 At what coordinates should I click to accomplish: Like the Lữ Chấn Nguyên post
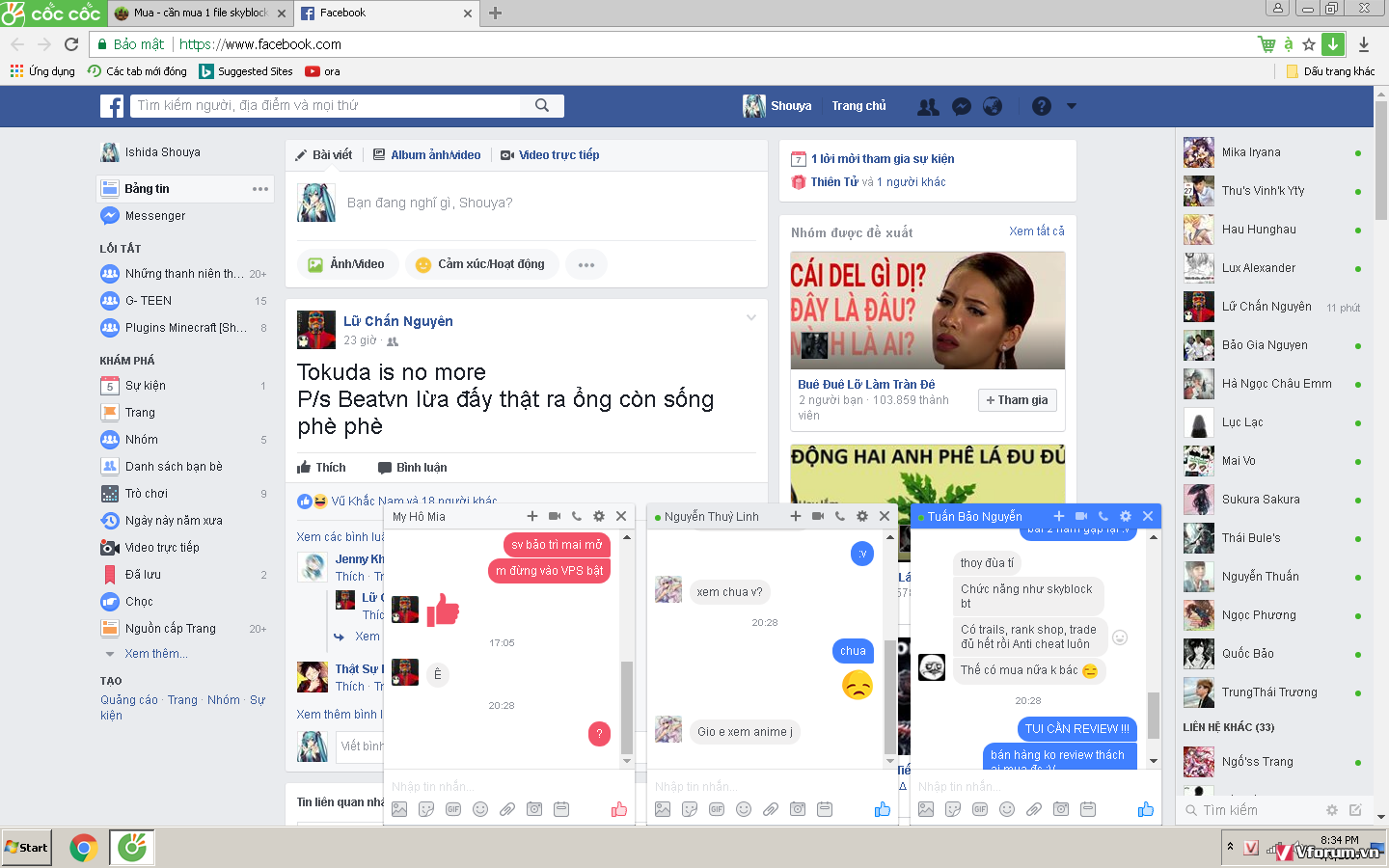coord(321,468)
